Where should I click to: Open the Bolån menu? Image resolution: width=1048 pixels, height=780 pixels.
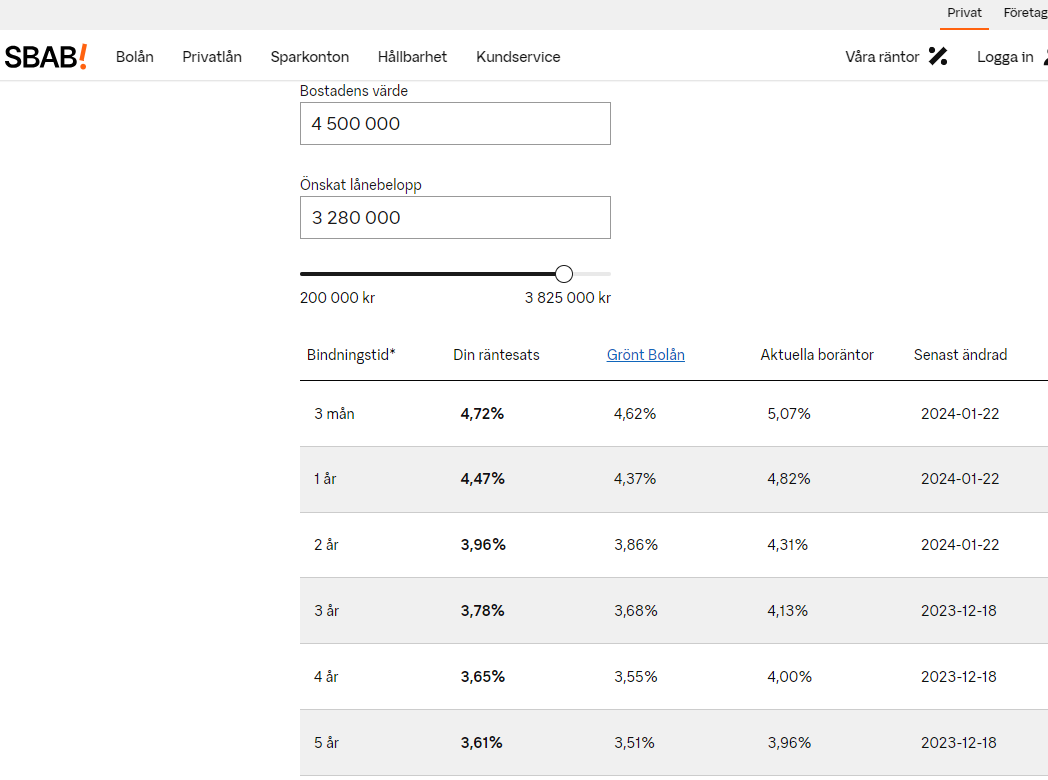pos(134,57)
